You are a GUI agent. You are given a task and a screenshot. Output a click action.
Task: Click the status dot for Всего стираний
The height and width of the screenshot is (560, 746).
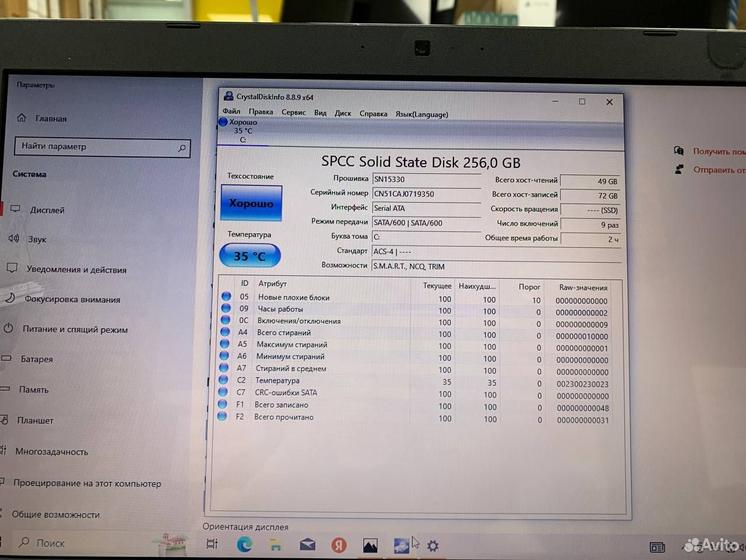tap(225, 332)
